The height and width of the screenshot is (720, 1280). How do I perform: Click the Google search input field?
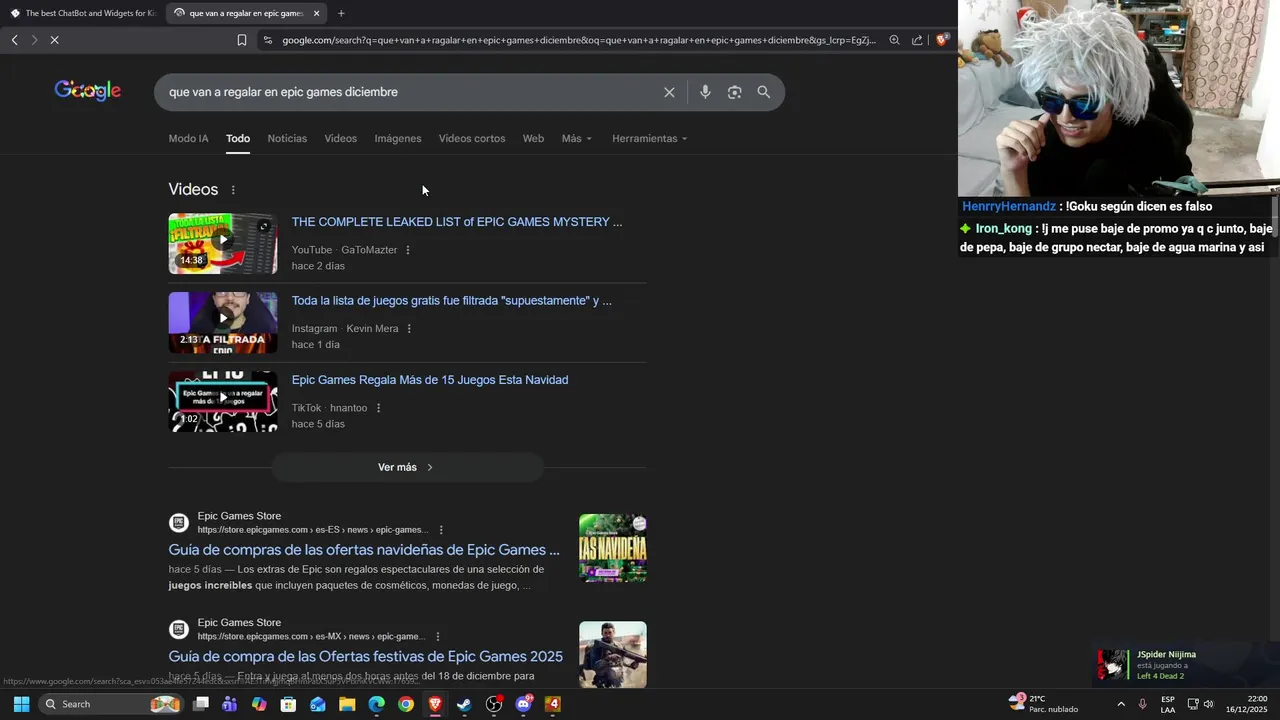tap(410, 92)
